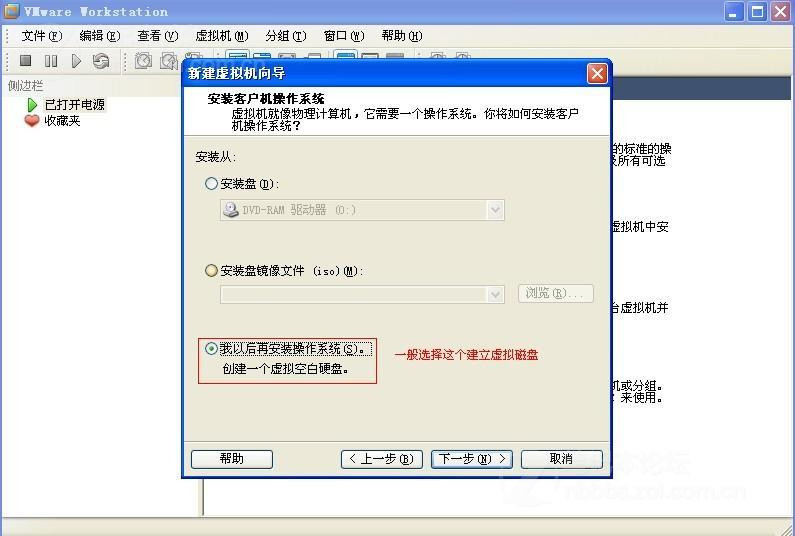
Task: Click the 取消 cancel button
Action: 561,459
